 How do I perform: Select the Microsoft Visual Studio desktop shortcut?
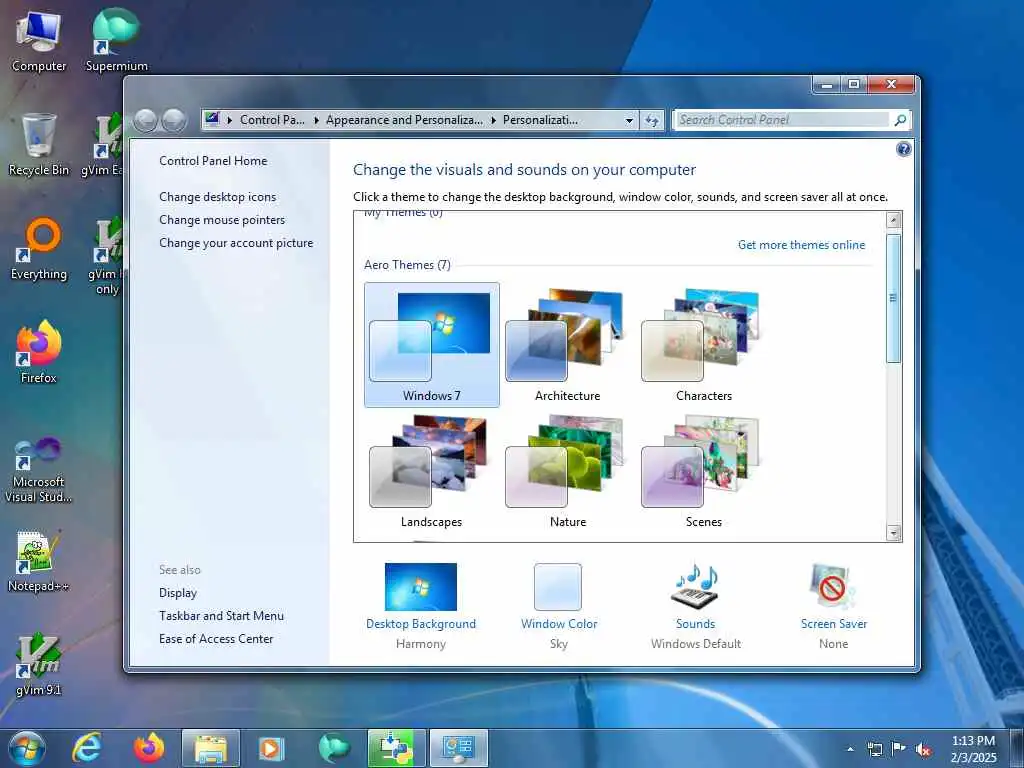tap(39, 470)
